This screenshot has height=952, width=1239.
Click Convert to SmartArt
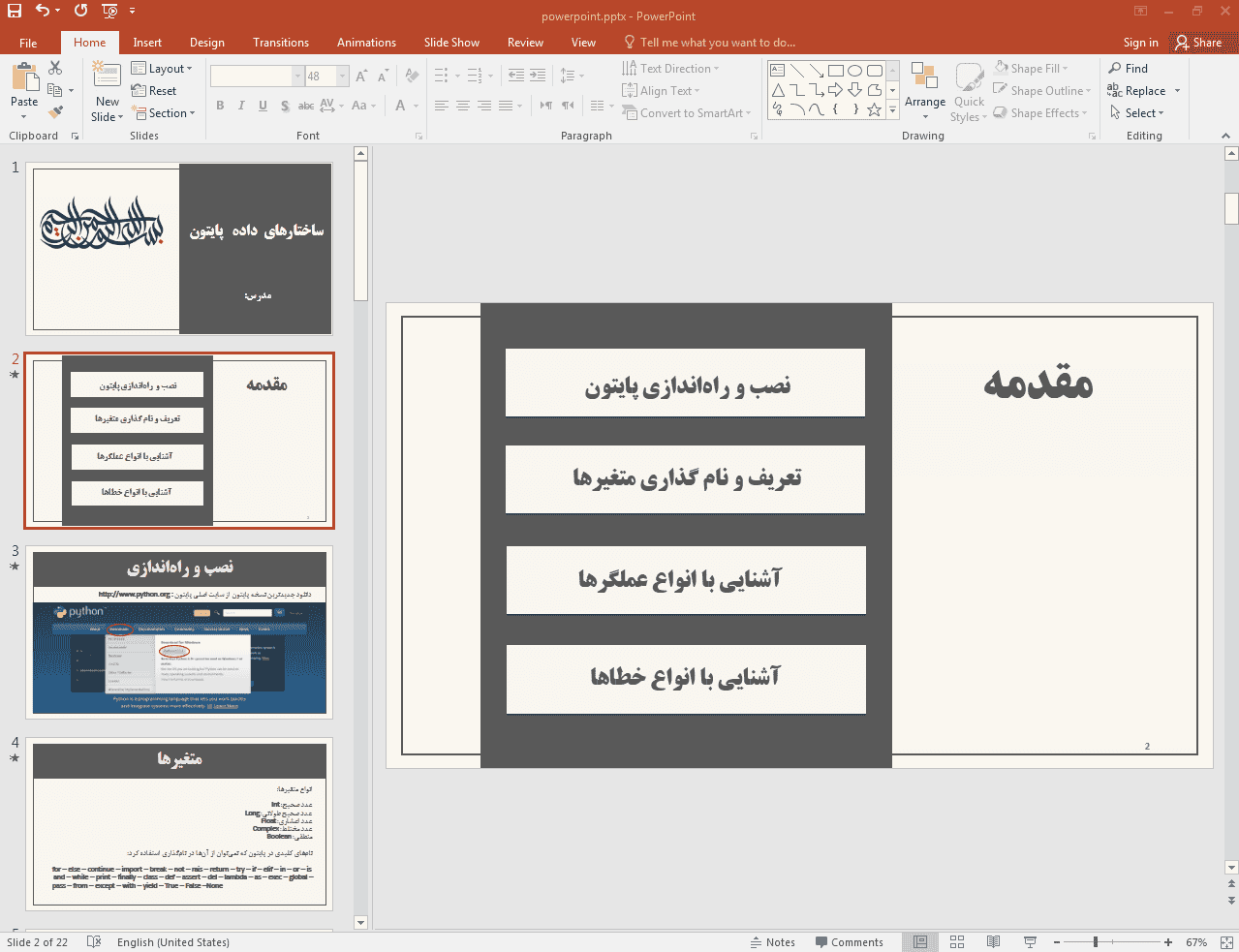click(686, 112)
